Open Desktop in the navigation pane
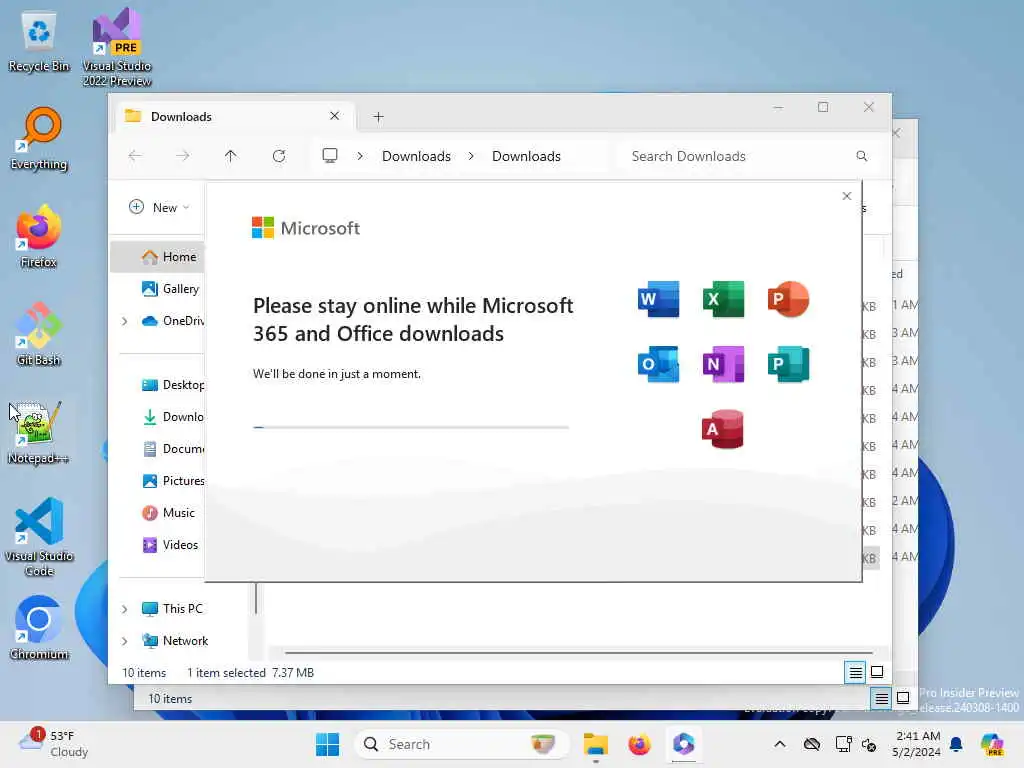Image resolution: width=1024 pixels, height=768 pixels. [x=172, y=385]
